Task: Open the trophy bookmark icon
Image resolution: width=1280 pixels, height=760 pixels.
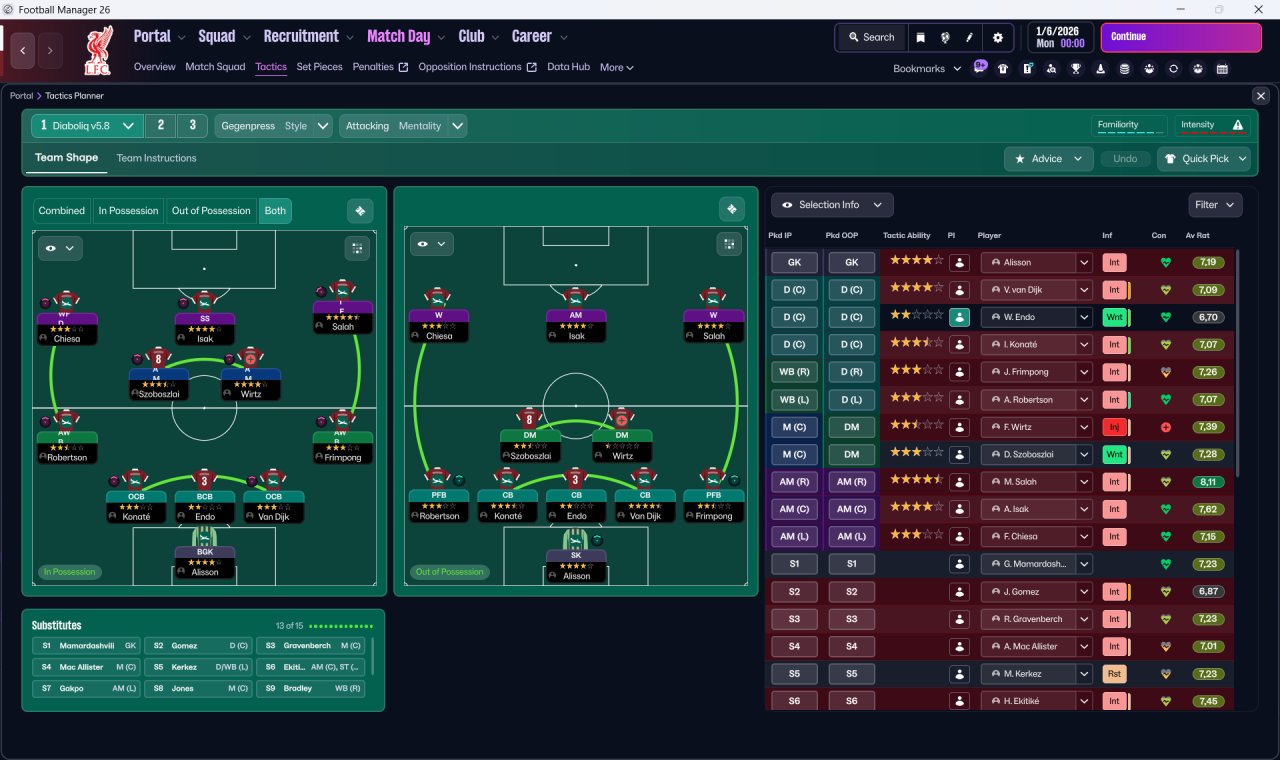Action: click(1076, 69)
